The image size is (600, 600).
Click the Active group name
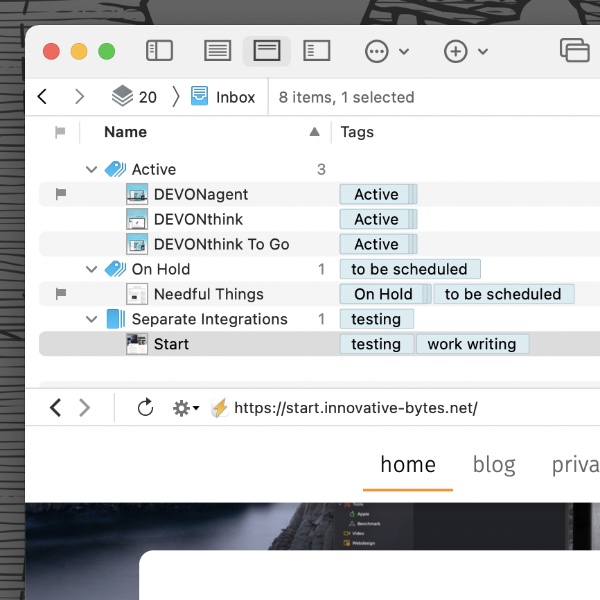tap(154, 170)
